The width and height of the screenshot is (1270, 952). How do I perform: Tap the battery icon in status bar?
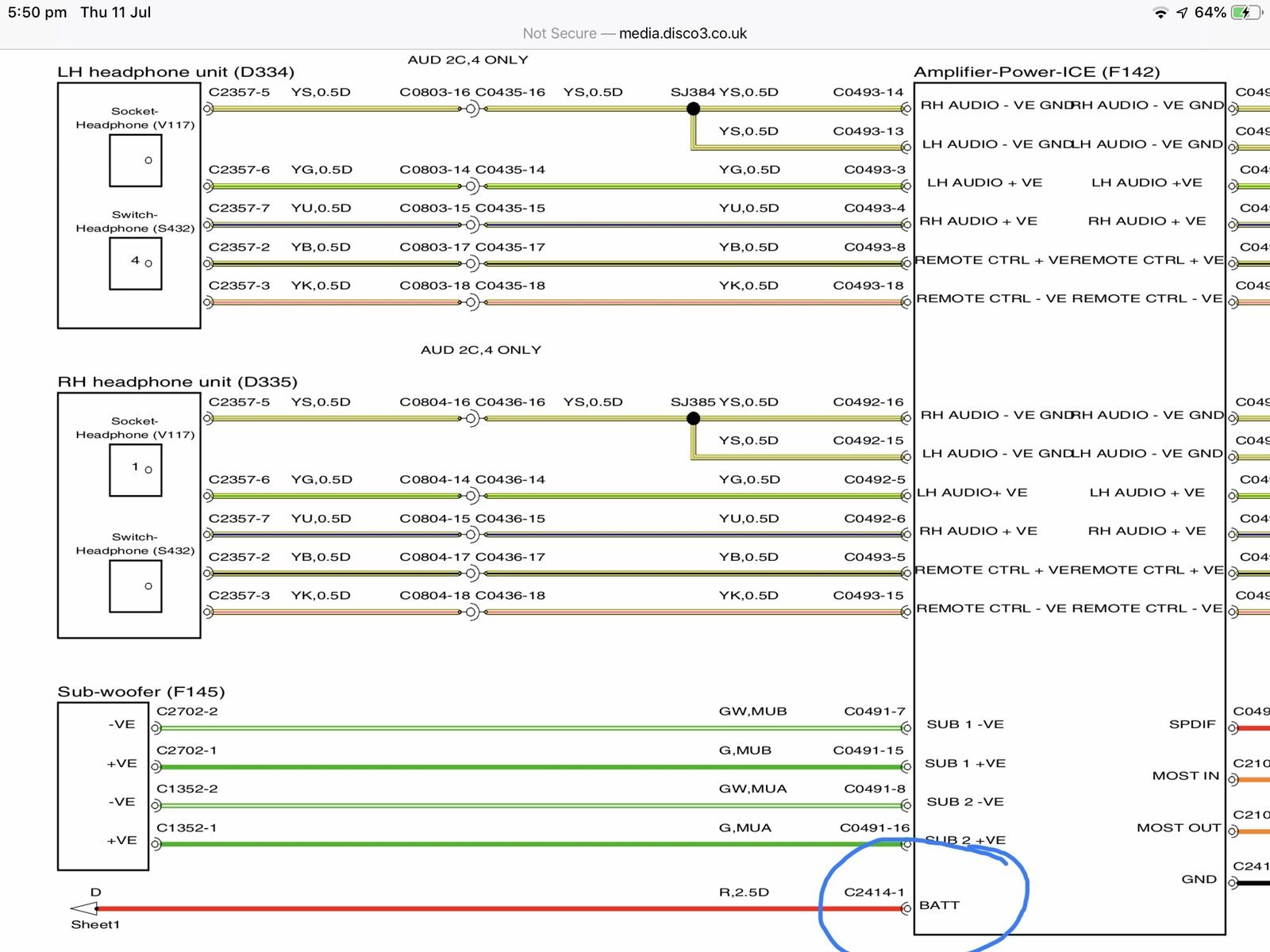(1245, 13)
